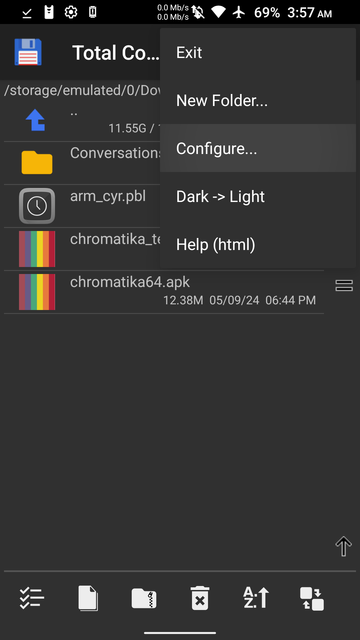
Task: Tap the parent directory up arrow icon
Action: coord(36,120)
